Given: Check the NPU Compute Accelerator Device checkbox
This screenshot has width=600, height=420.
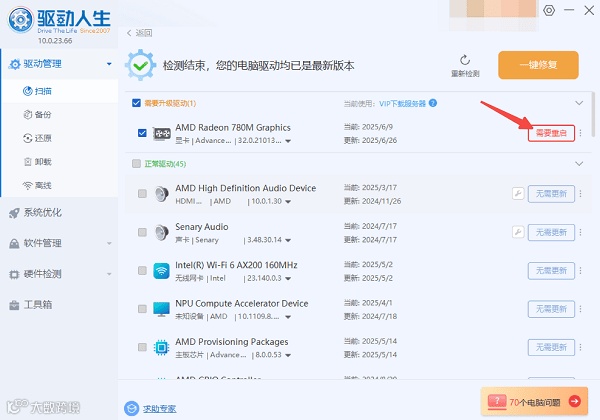Looking at the screenshot, I should pos(142,309).
